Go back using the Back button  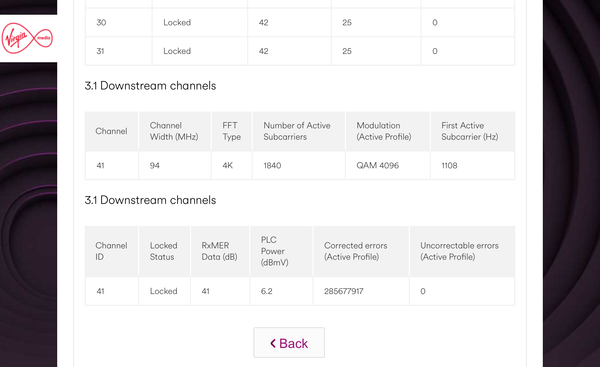coord(289,343)
